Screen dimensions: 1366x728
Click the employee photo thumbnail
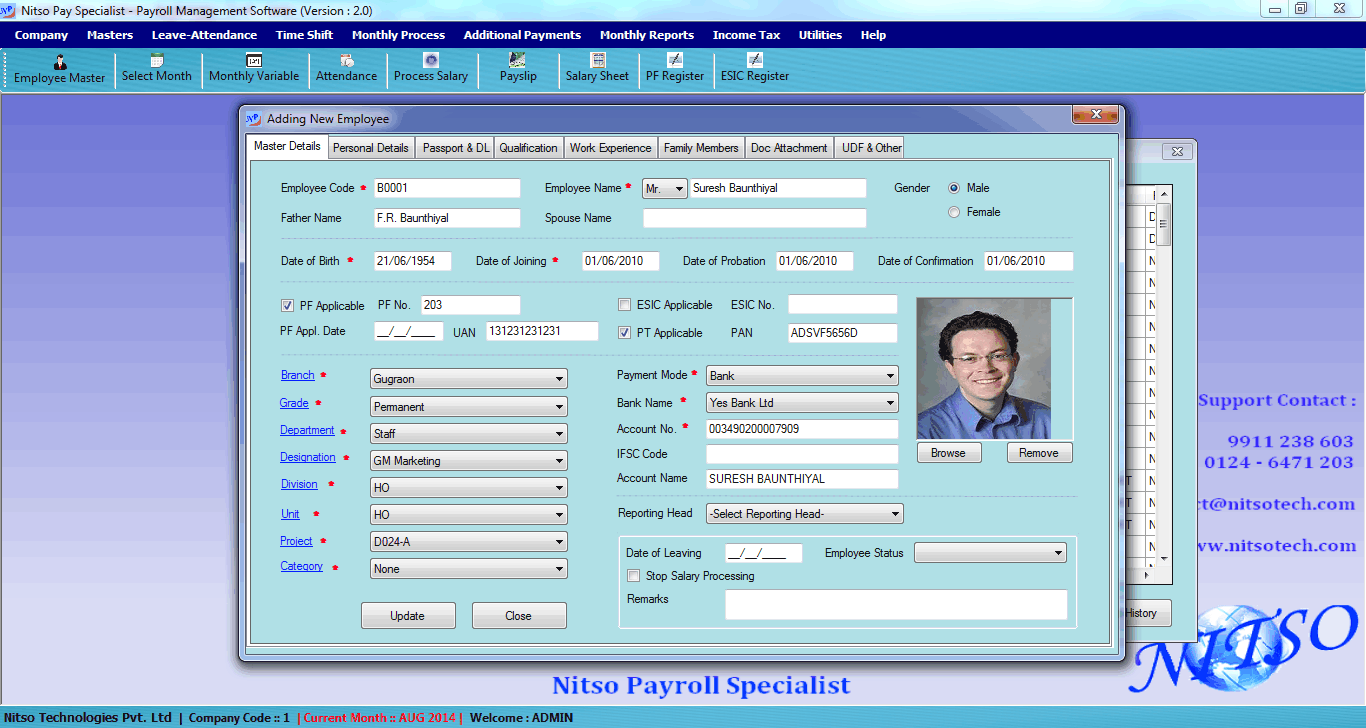pos(984,369)
